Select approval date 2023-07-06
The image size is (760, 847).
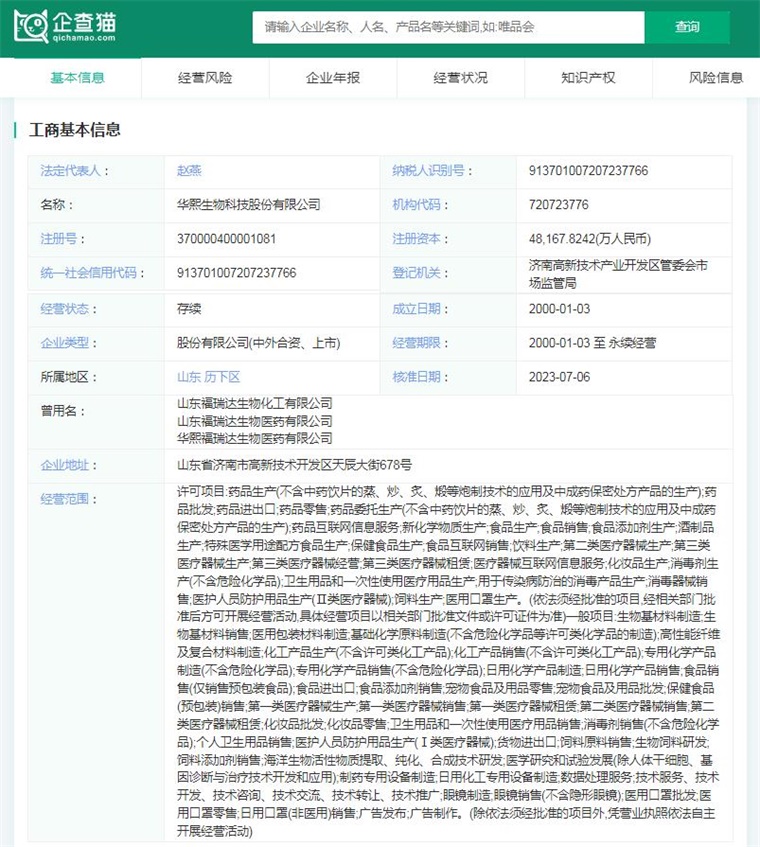(x=560, y=377)
